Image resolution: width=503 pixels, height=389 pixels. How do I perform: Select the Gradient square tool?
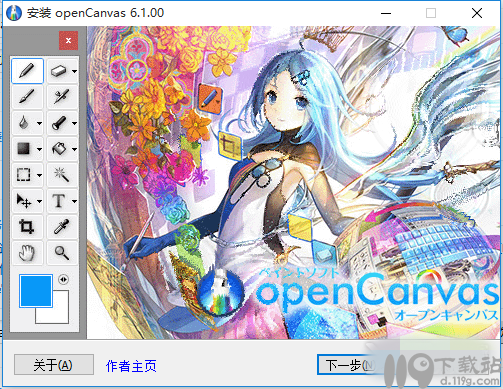[24, 149]
